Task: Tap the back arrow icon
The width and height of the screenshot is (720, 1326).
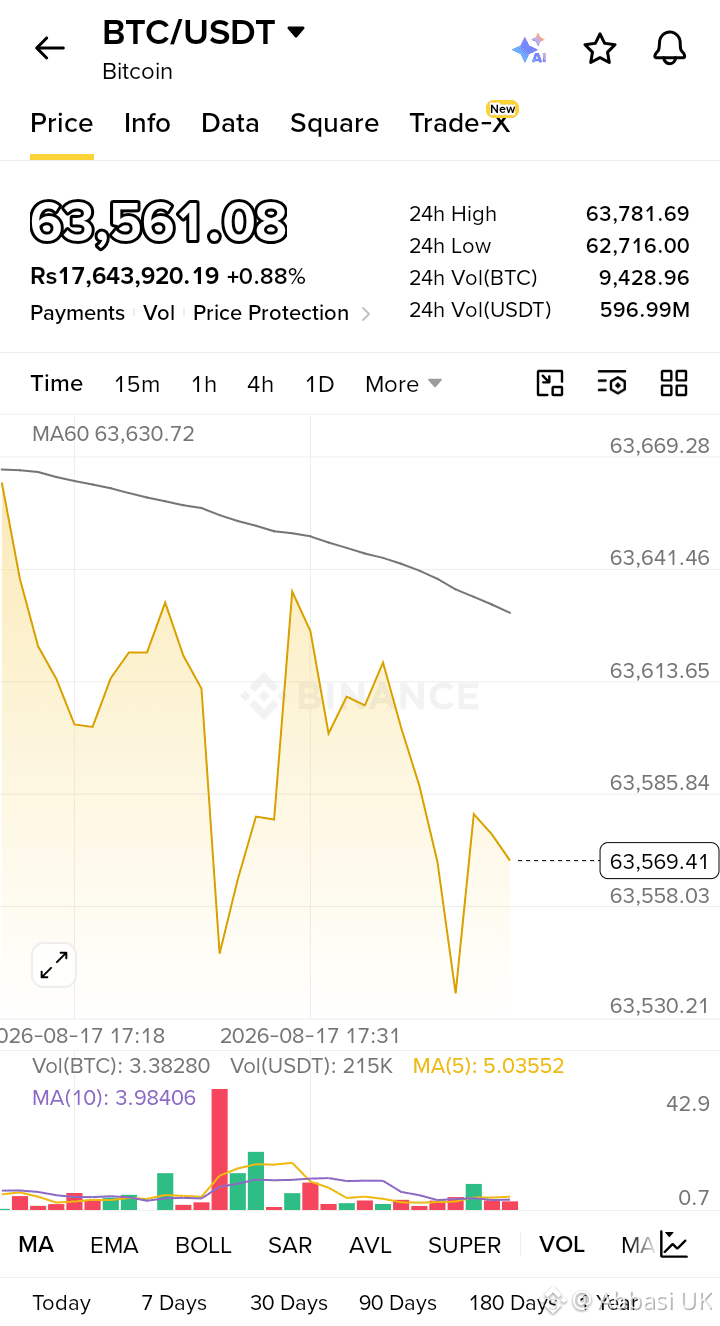Action: 49,48
